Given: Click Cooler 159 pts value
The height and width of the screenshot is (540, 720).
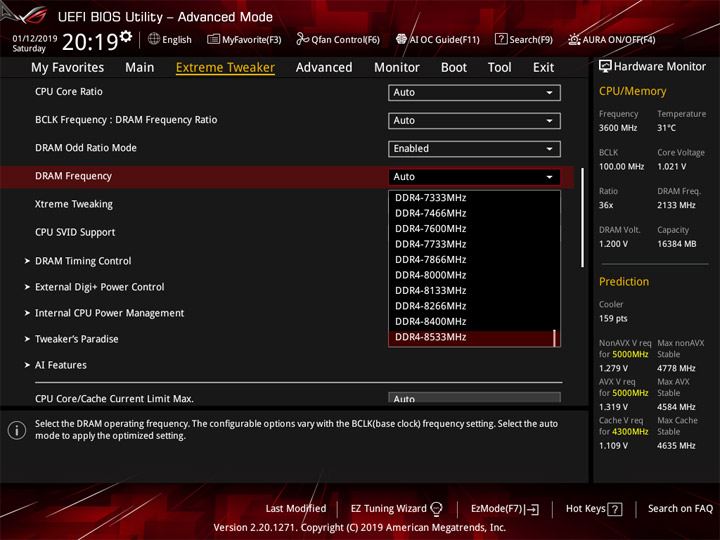Looking at the screenshot, I should pyautogui.click(x=613, y=319).
